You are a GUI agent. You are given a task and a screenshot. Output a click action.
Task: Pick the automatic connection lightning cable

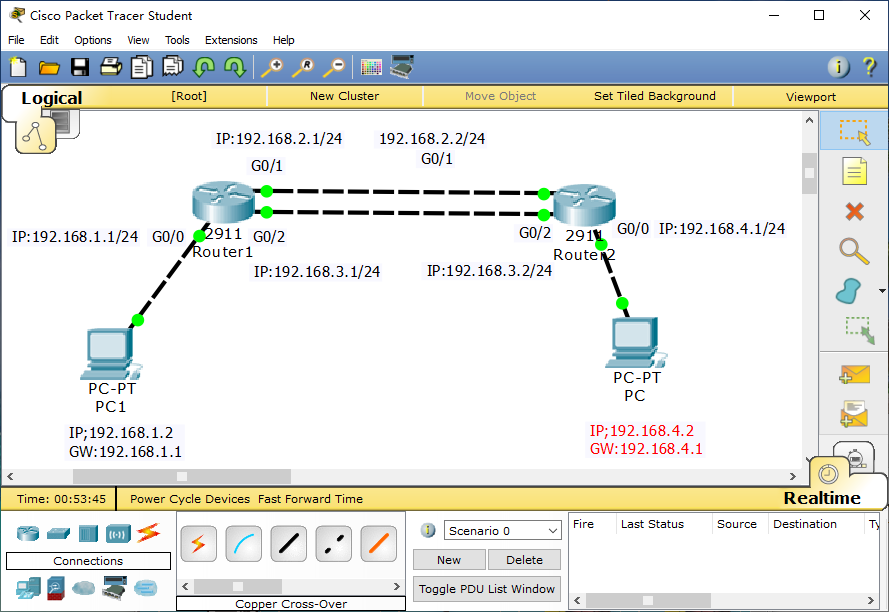[198, 544]
